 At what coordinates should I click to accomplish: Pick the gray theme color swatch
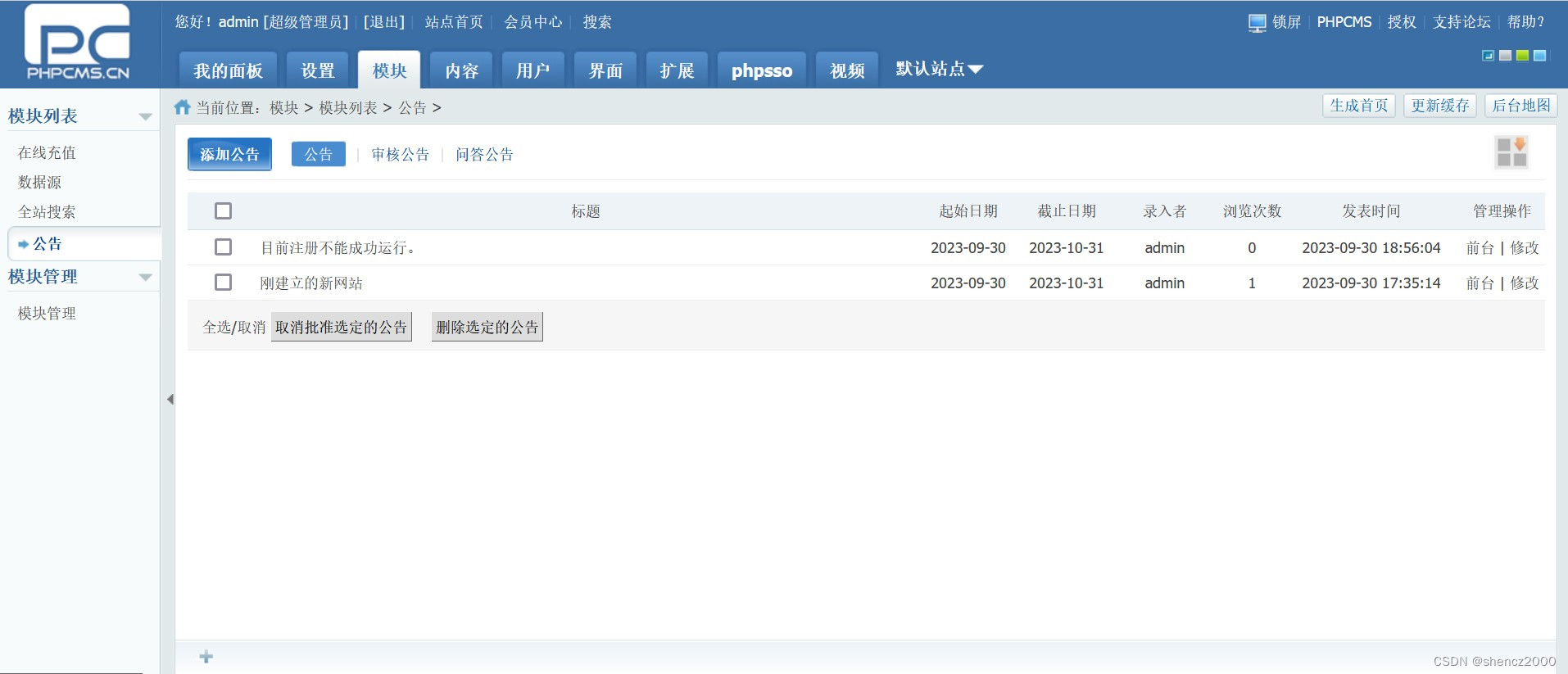coord(1505,56)
